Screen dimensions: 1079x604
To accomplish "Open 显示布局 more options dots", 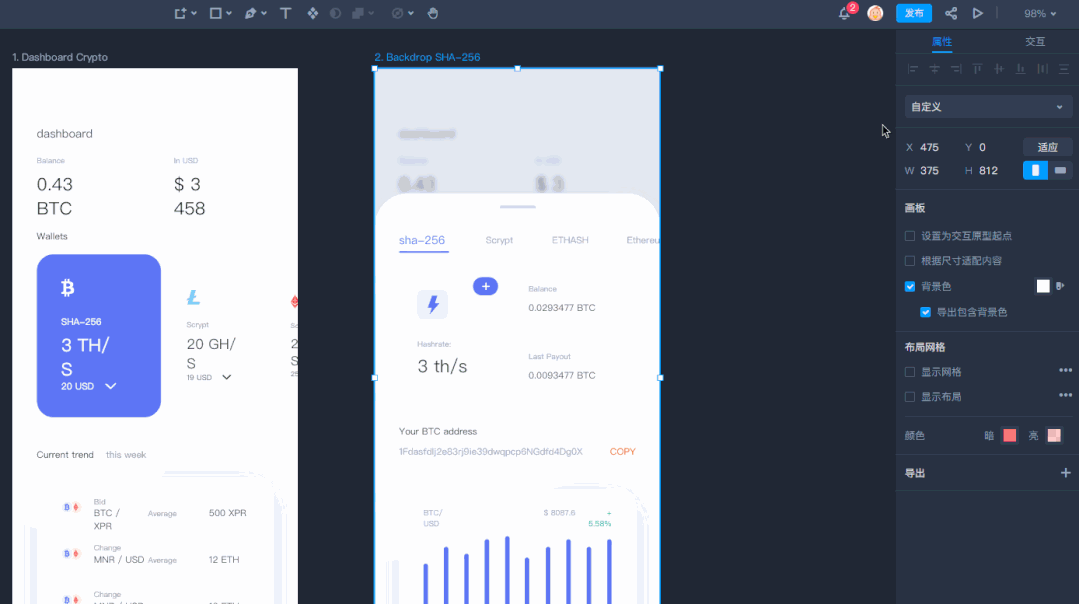I will click(1065, 395).
